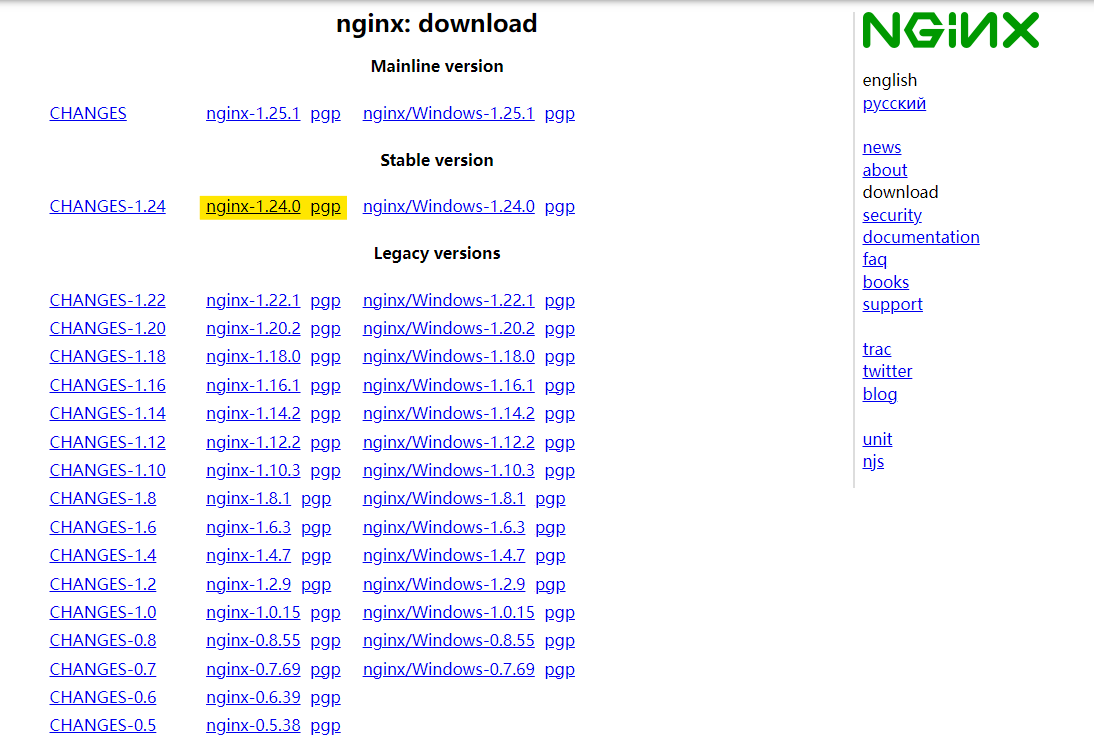Open pgp signature for nginx-1.25.1

pos(325,114)
